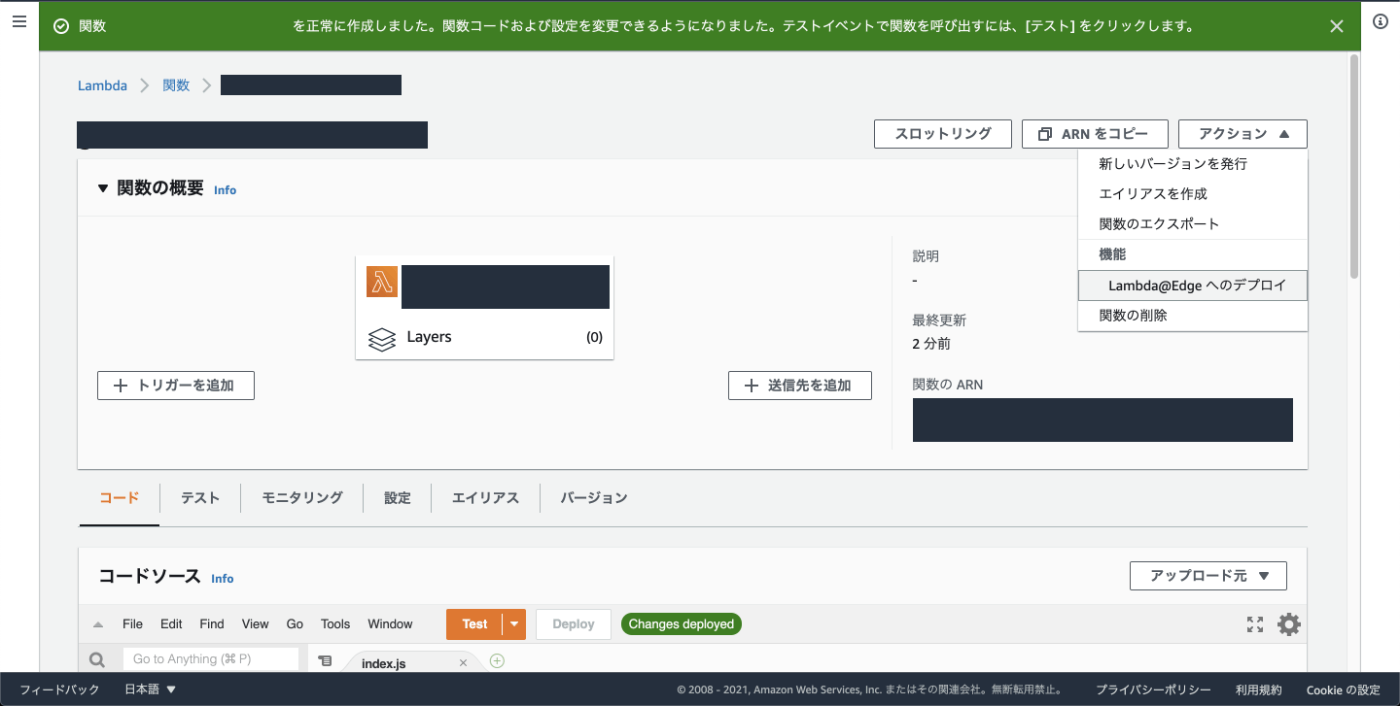Switch to the コード tab
The width and height of the screenshot is (1400, 706).
coord(119,498)
